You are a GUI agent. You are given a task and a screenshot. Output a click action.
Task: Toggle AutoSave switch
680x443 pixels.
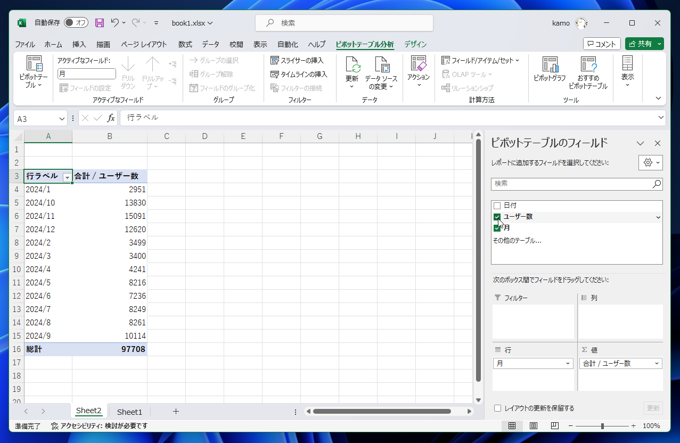coord(76,23)
